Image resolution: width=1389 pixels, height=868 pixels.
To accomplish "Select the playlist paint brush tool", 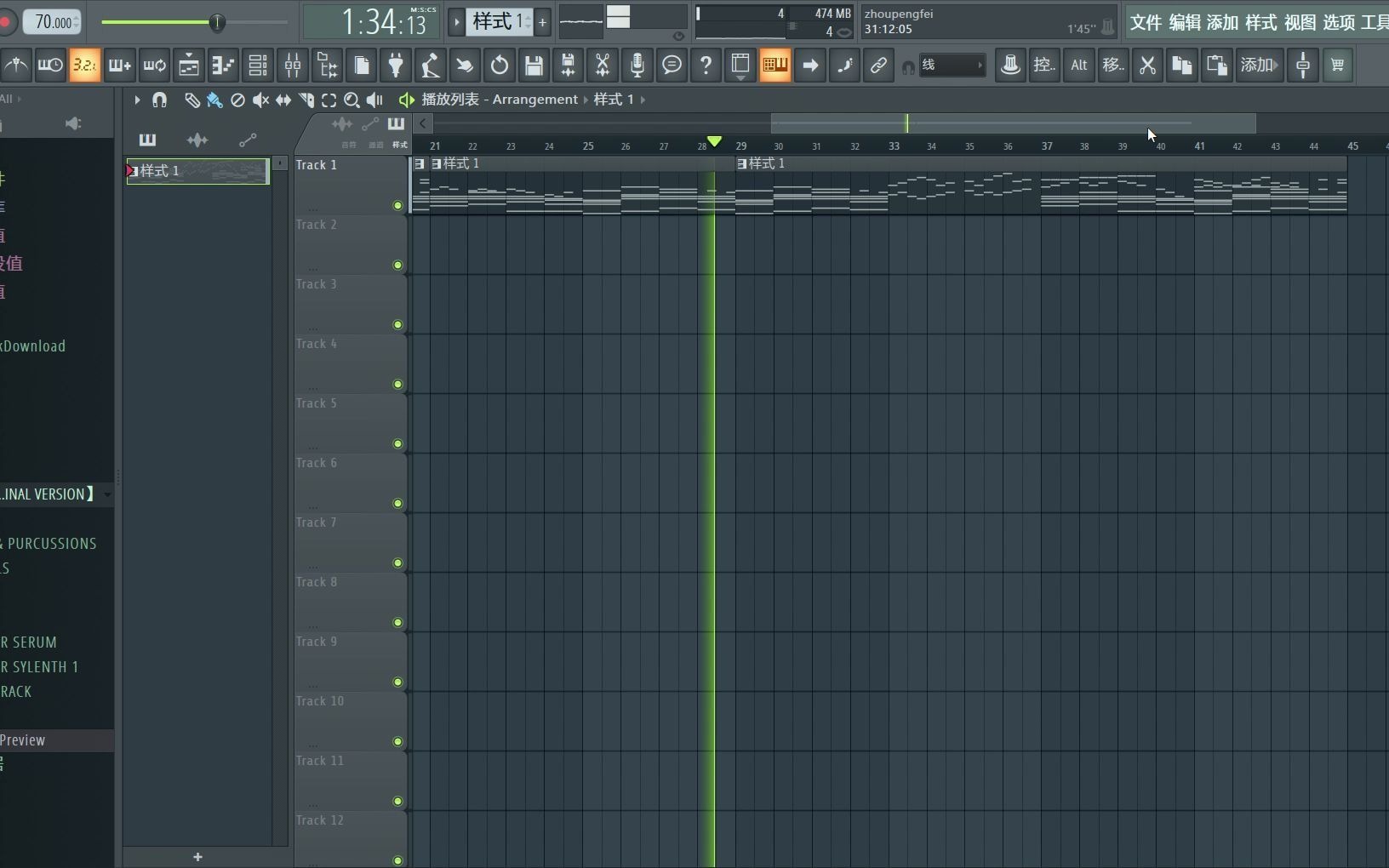I will [214, 100].
